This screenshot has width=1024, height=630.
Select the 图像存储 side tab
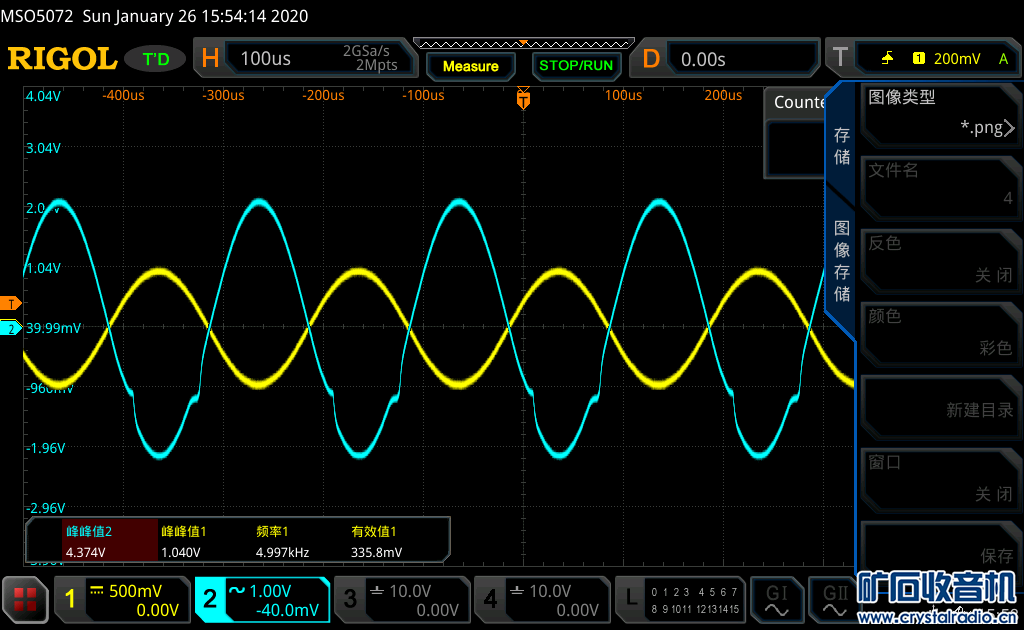842,260
